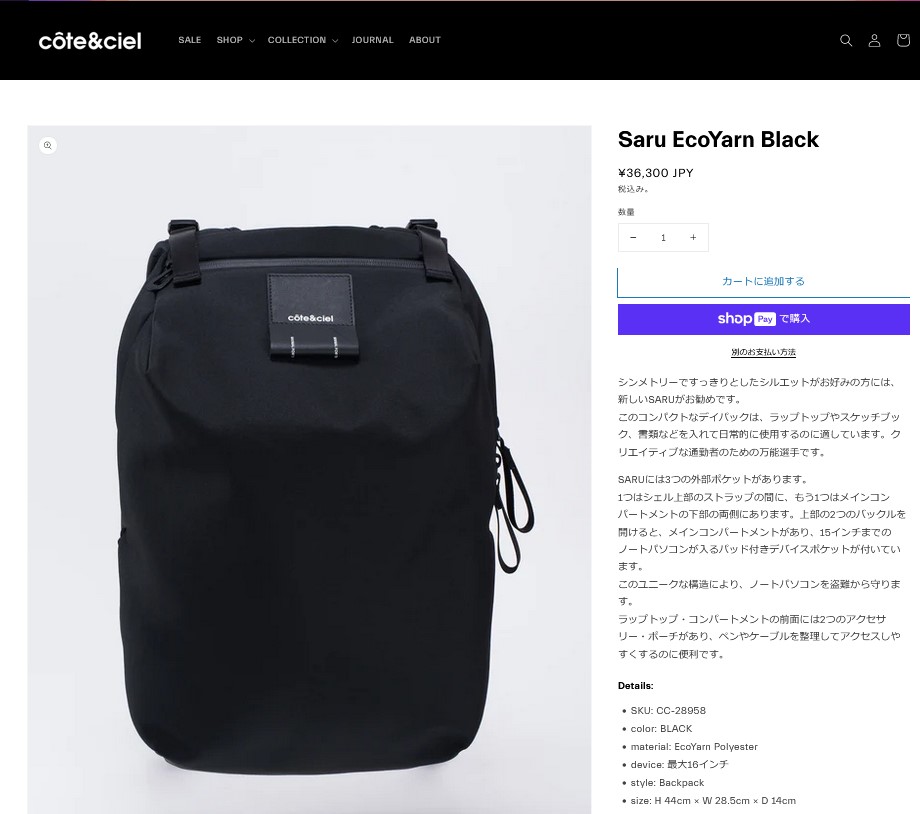Expand the COLLECTION dropdown menu
Screen dimensions: 920x814
click(303, 40)
